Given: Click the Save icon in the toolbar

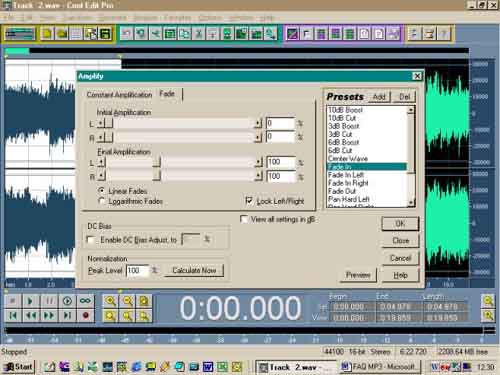Looking at the screenshot, I should coord(105,34).
